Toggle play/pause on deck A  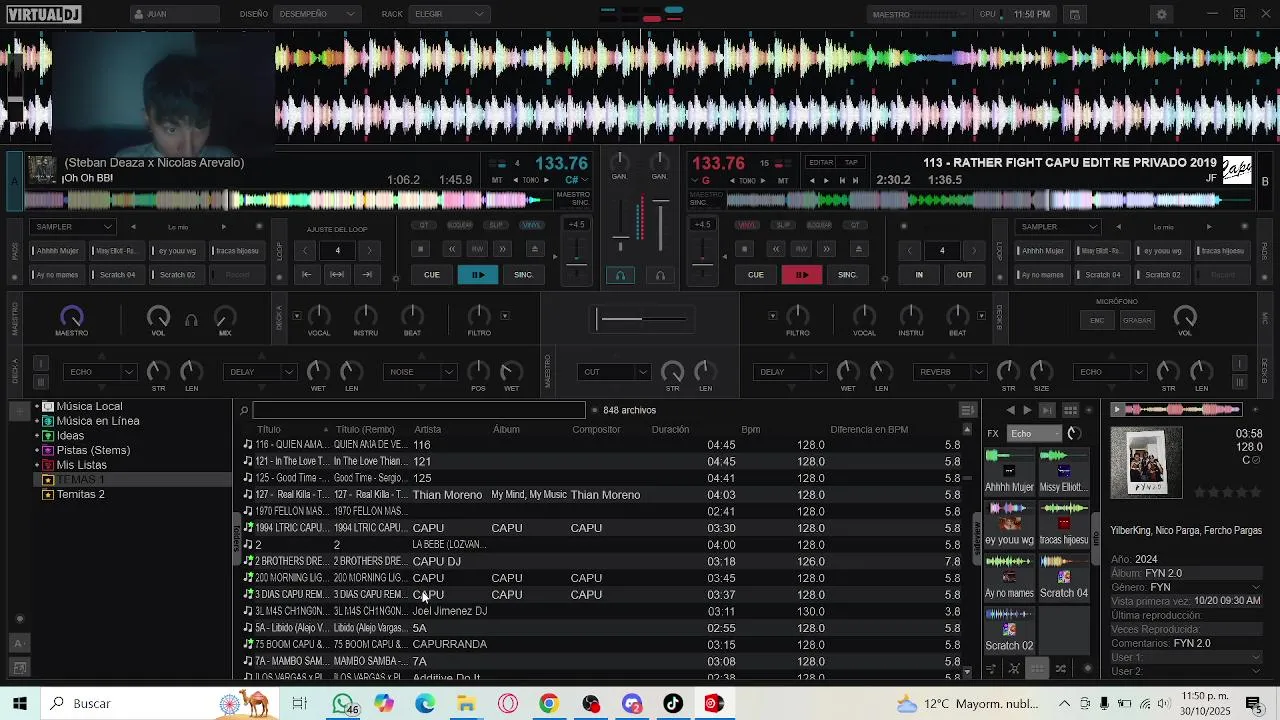(x=478, y=275)
